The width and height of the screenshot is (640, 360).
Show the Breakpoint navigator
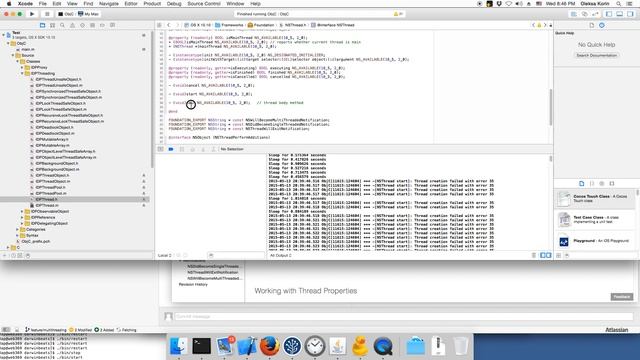point(102,25)
